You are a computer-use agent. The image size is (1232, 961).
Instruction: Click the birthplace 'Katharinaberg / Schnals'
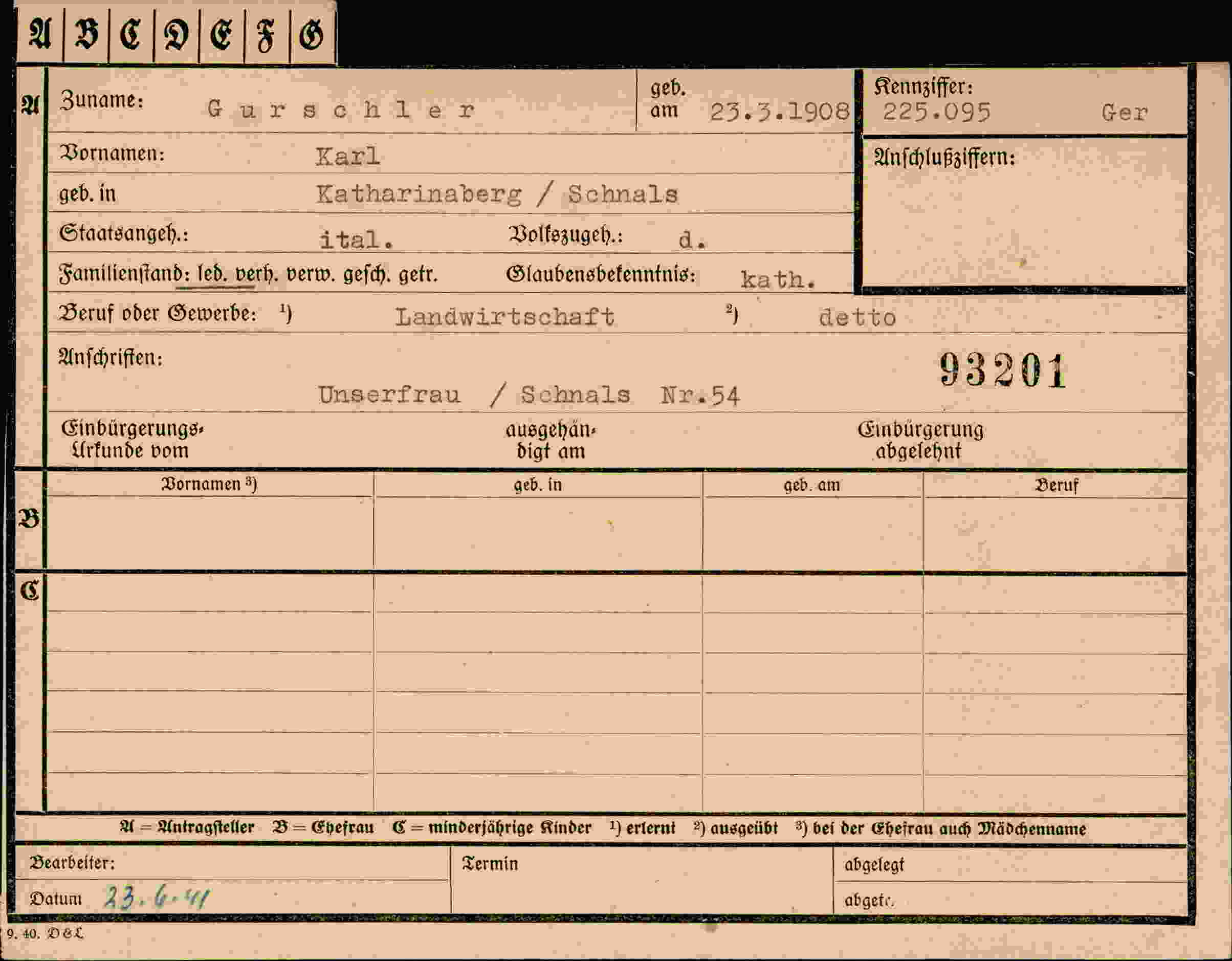point(497,194)
